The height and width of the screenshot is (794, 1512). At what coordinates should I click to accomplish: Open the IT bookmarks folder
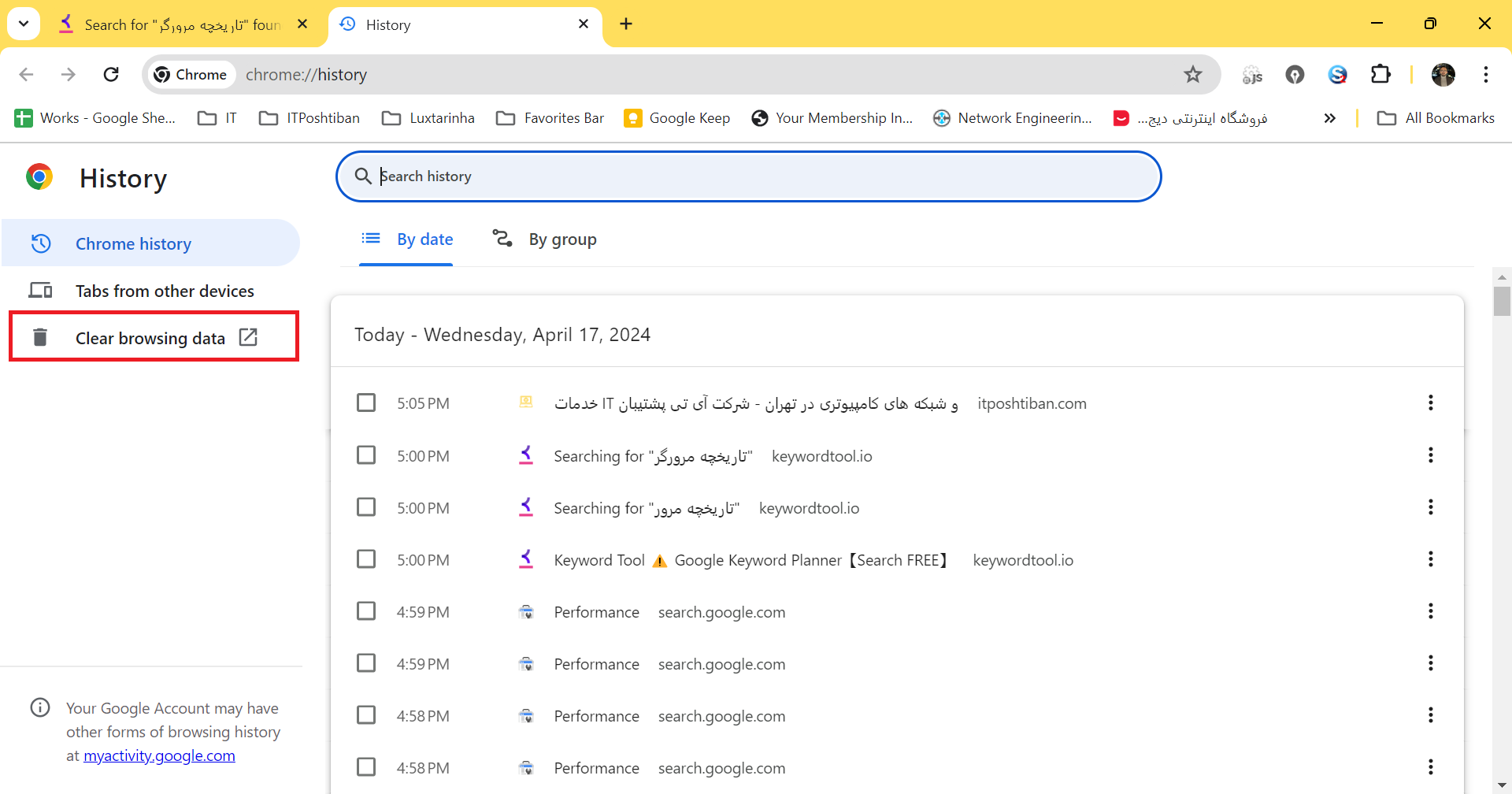point(217,118)
